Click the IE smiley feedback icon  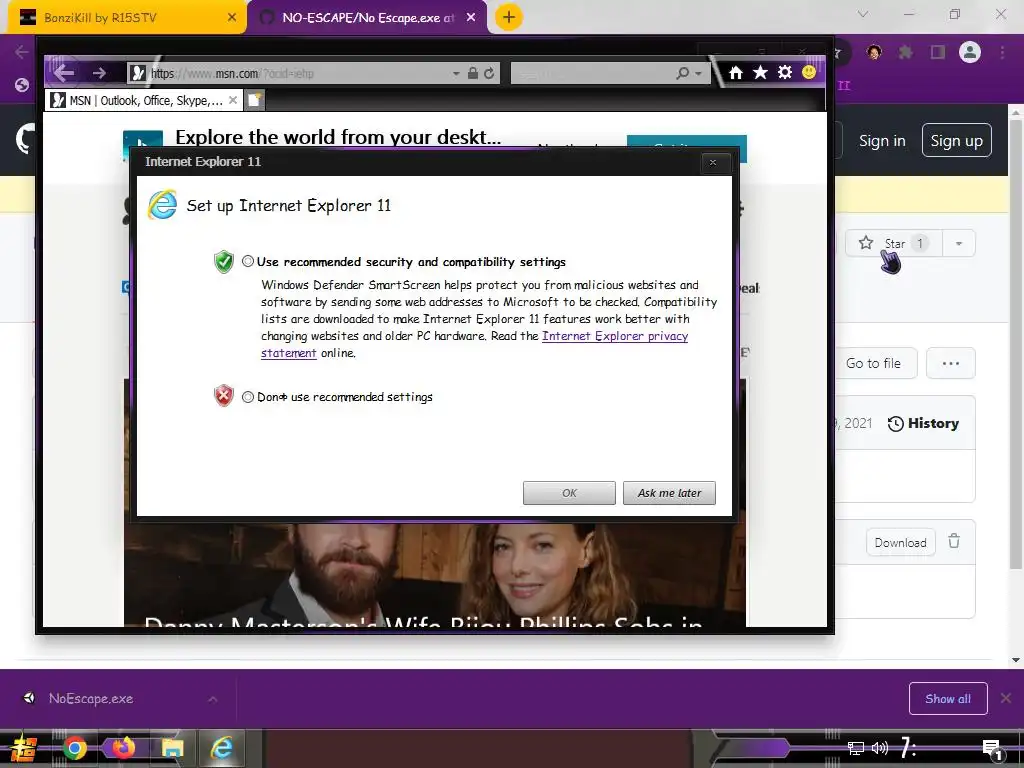808,72
